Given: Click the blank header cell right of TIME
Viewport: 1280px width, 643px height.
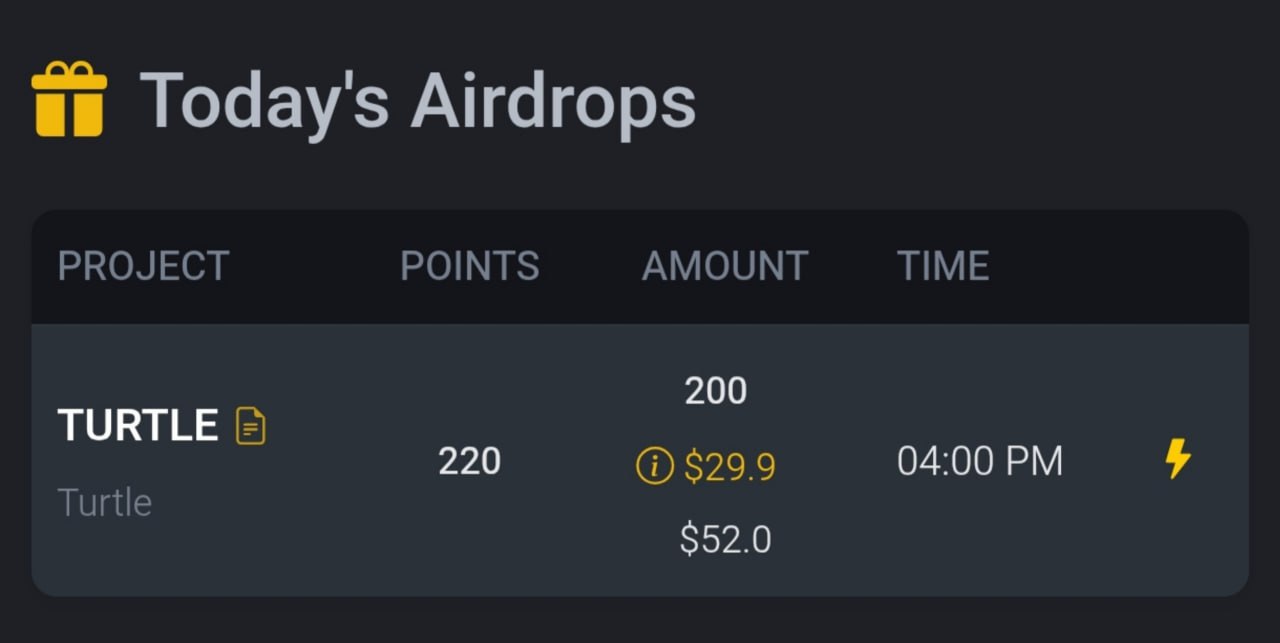Looking at the screenshot, I should pyautogui.click(x=1120, y=266).
